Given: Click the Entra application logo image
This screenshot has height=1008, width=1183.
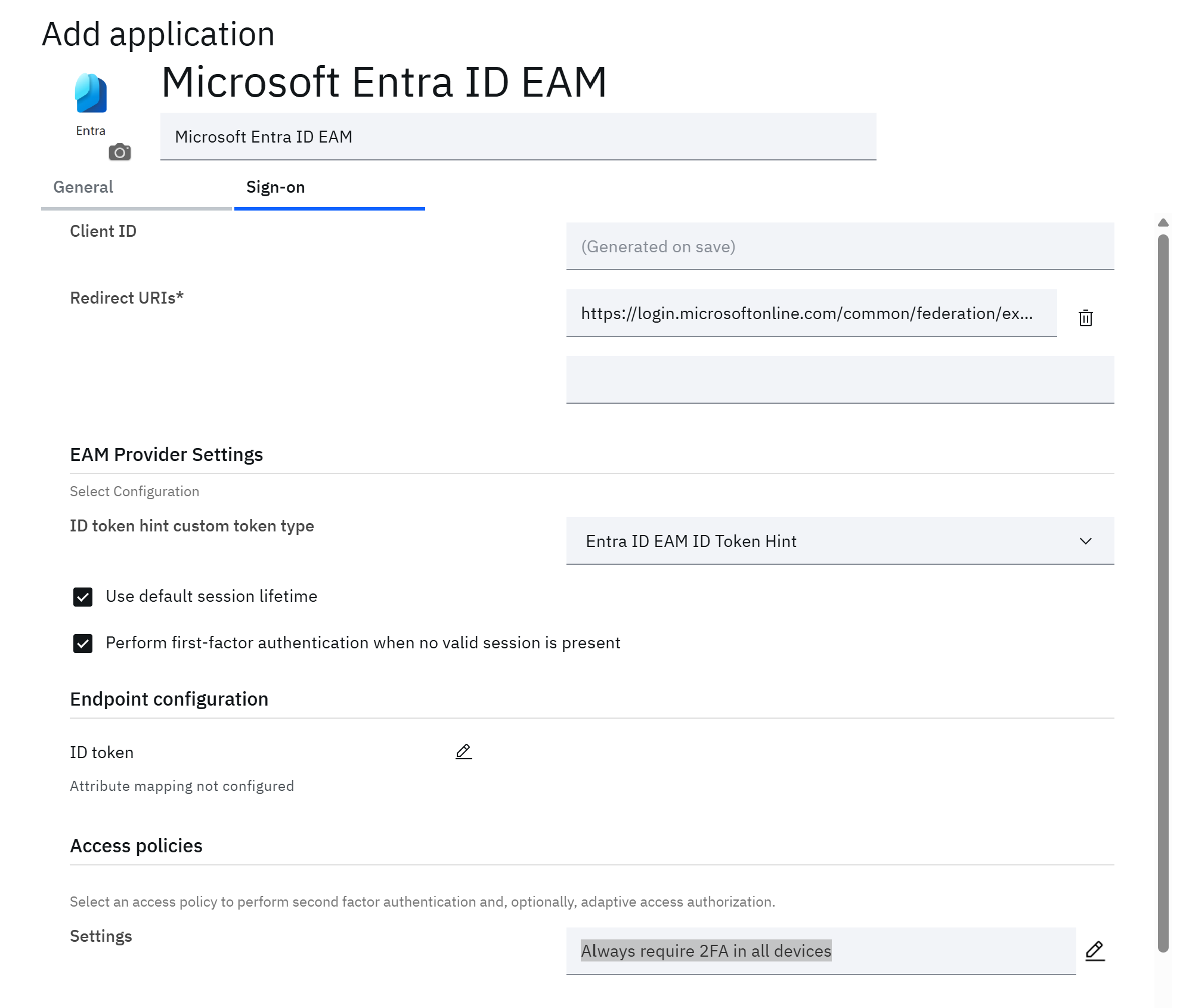Looking at the screenshot, I should [x=91, y=104].
